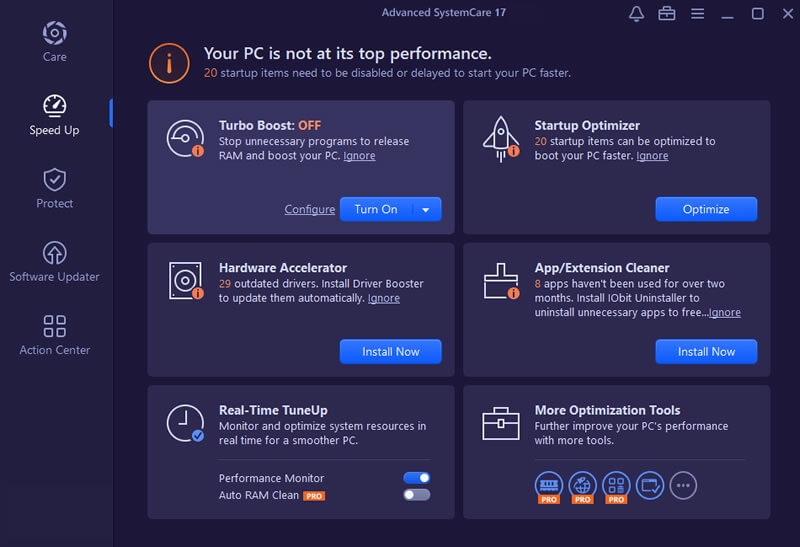Open the PRO internet globe tool icon
The height and width of the screenshot is (547, 800).
tap(583, 486)
